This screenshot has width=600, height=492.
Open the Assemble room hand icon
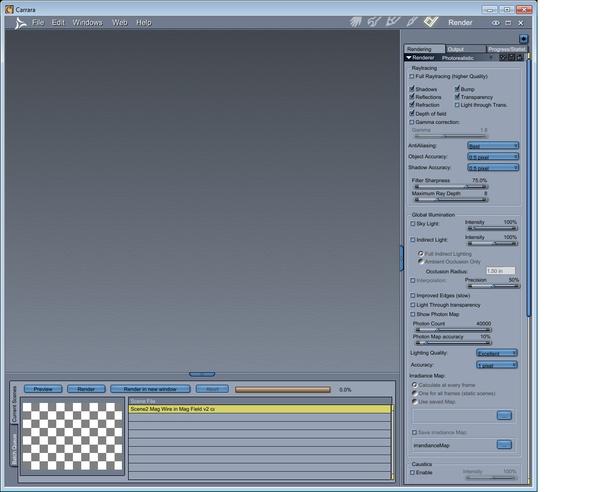[x=356, y=22]
